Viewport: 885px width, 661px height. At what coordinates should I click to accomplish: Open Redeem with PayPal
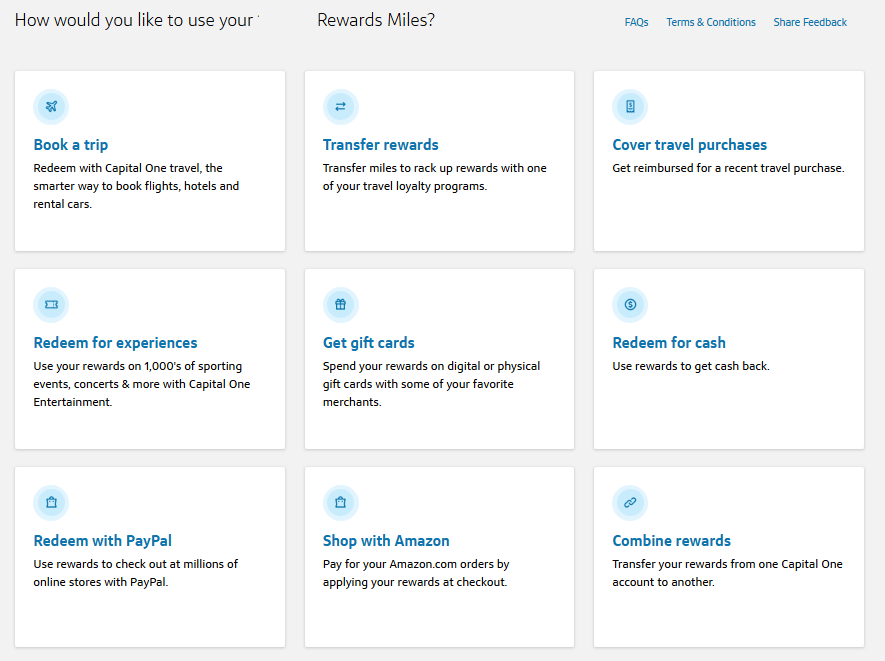pyautogui.click(x=102, y=540)
